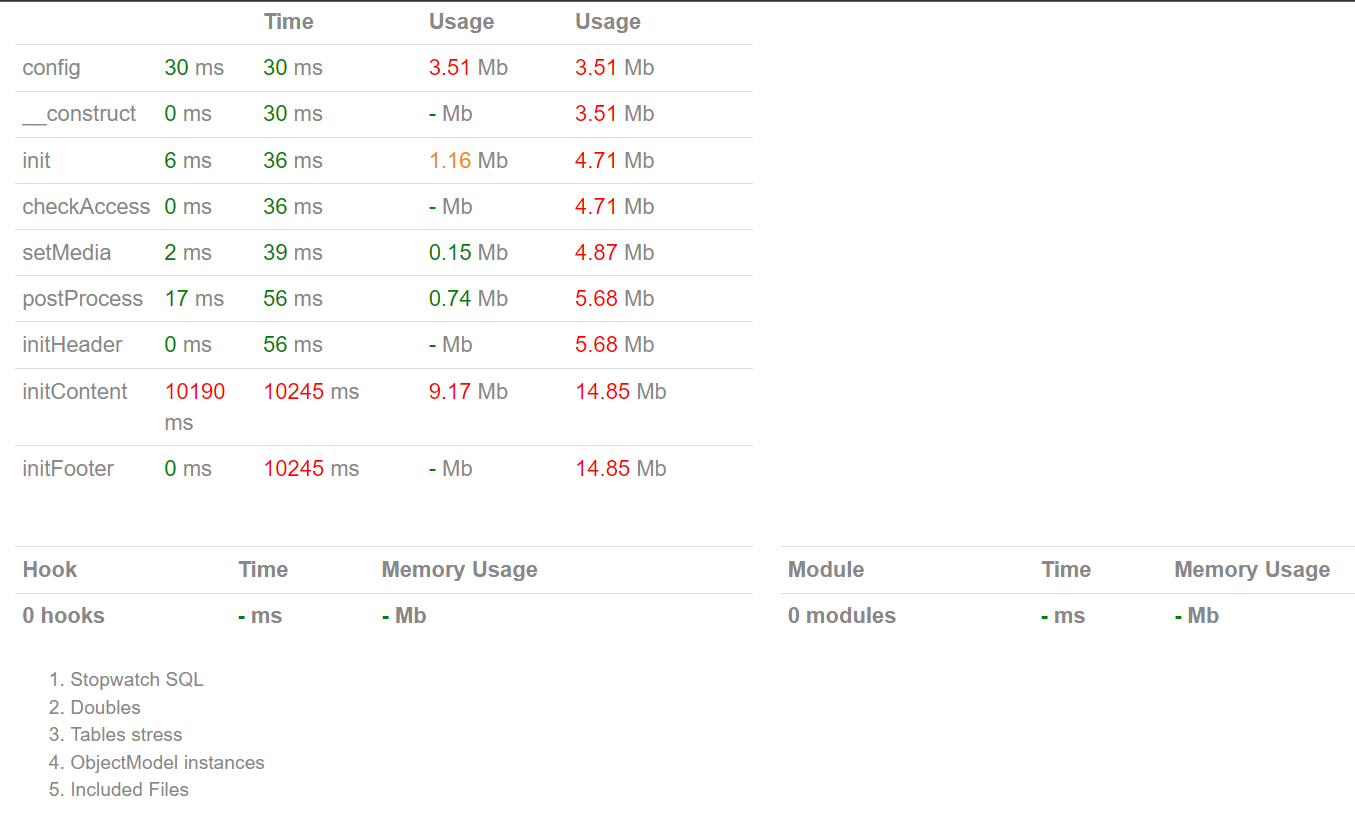This screenshot has width=1355, height=832.
Task: Click 10245 ms in the initContent row
Action: click(x=312, y=391)
